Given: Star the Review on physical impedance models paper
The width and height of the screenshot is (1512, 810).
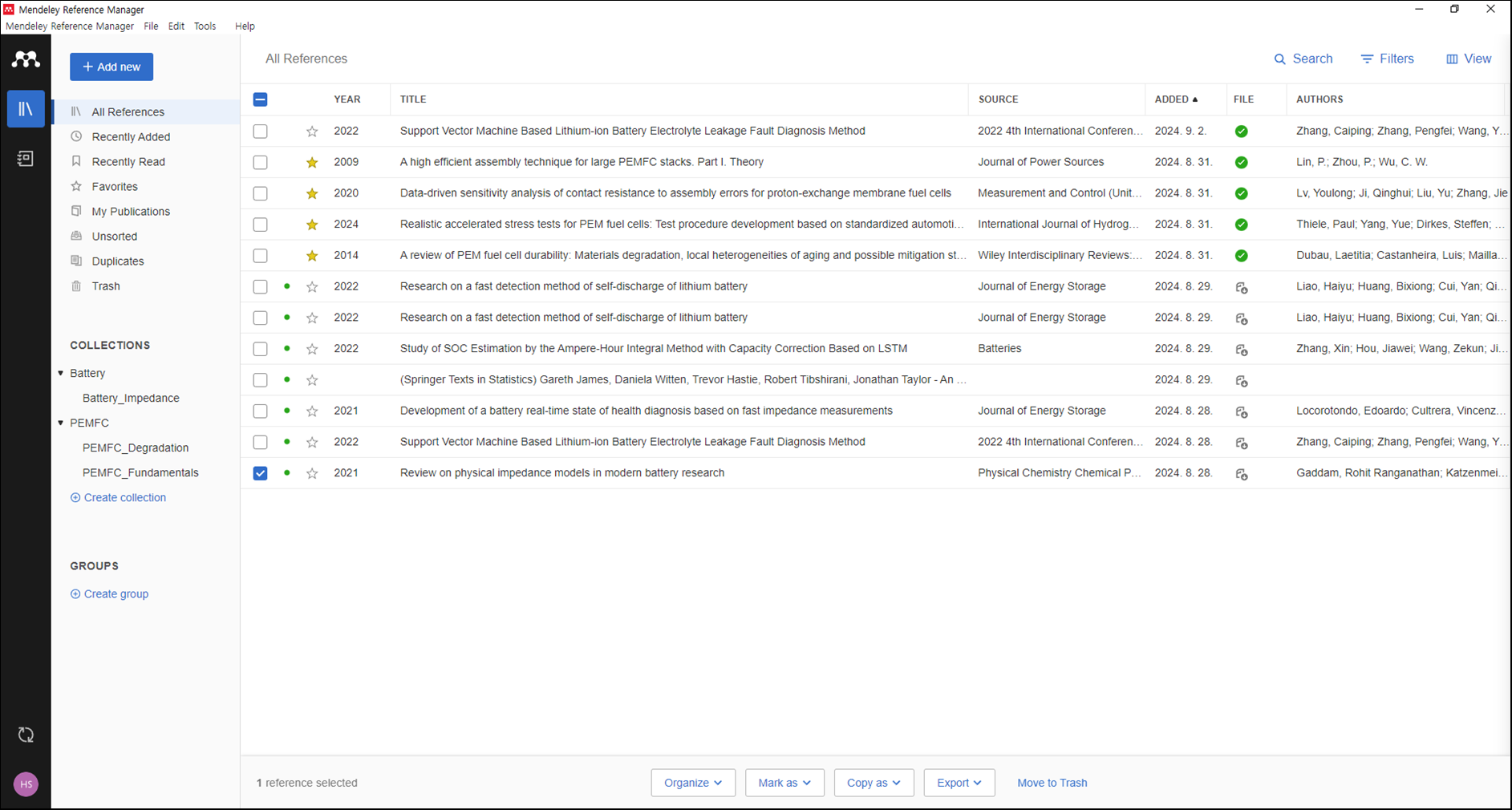Looking at the screenshot, I should pos(312,474).
